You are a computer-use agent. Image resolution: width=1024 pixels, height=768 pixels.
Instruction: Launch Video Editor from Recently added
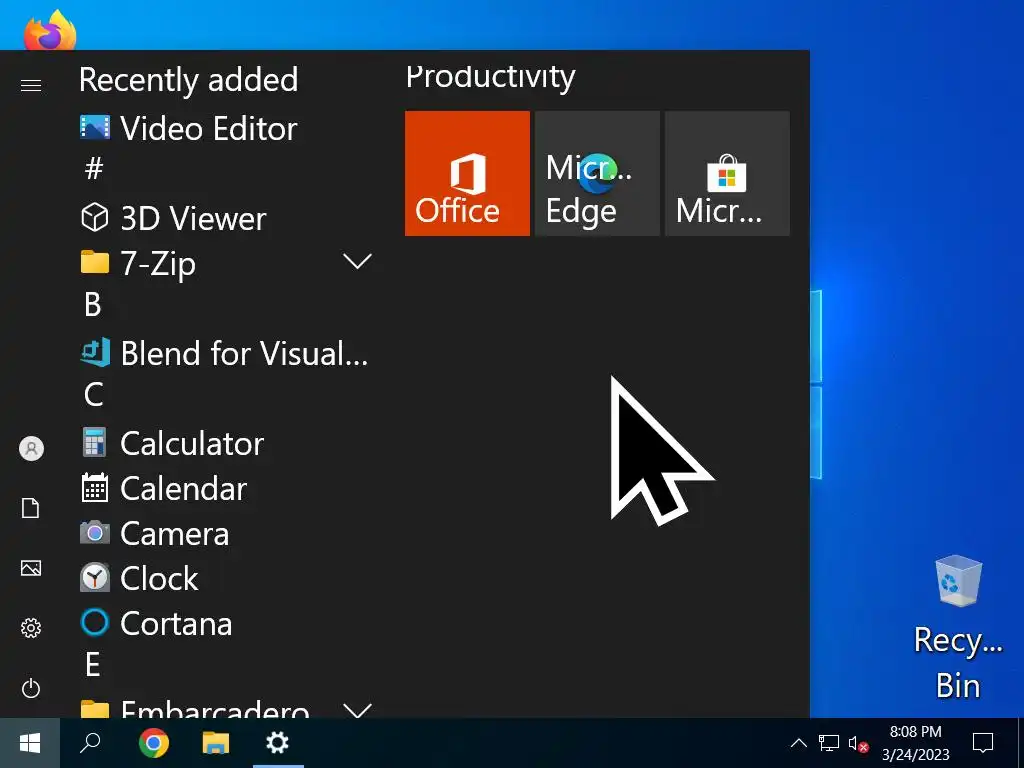tap(227, 129)
